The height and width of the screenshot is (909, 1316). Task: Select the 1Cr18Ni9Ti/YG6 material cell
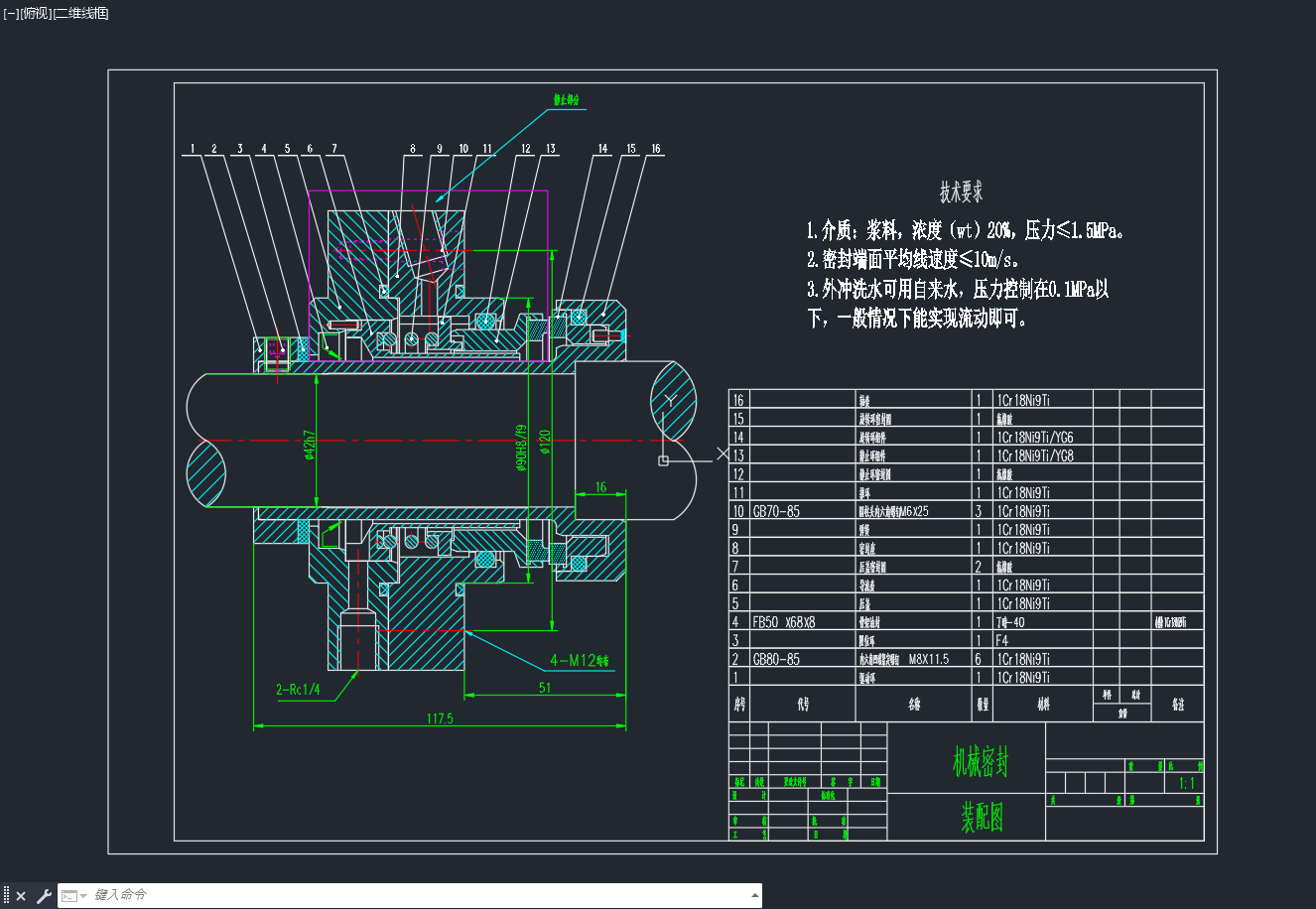tap(1035, 438)
